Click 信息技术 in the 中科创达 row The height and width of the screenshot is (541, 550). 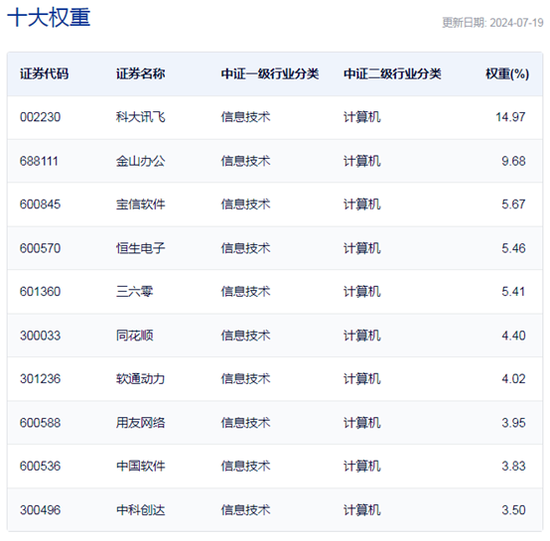pos(246,510)
